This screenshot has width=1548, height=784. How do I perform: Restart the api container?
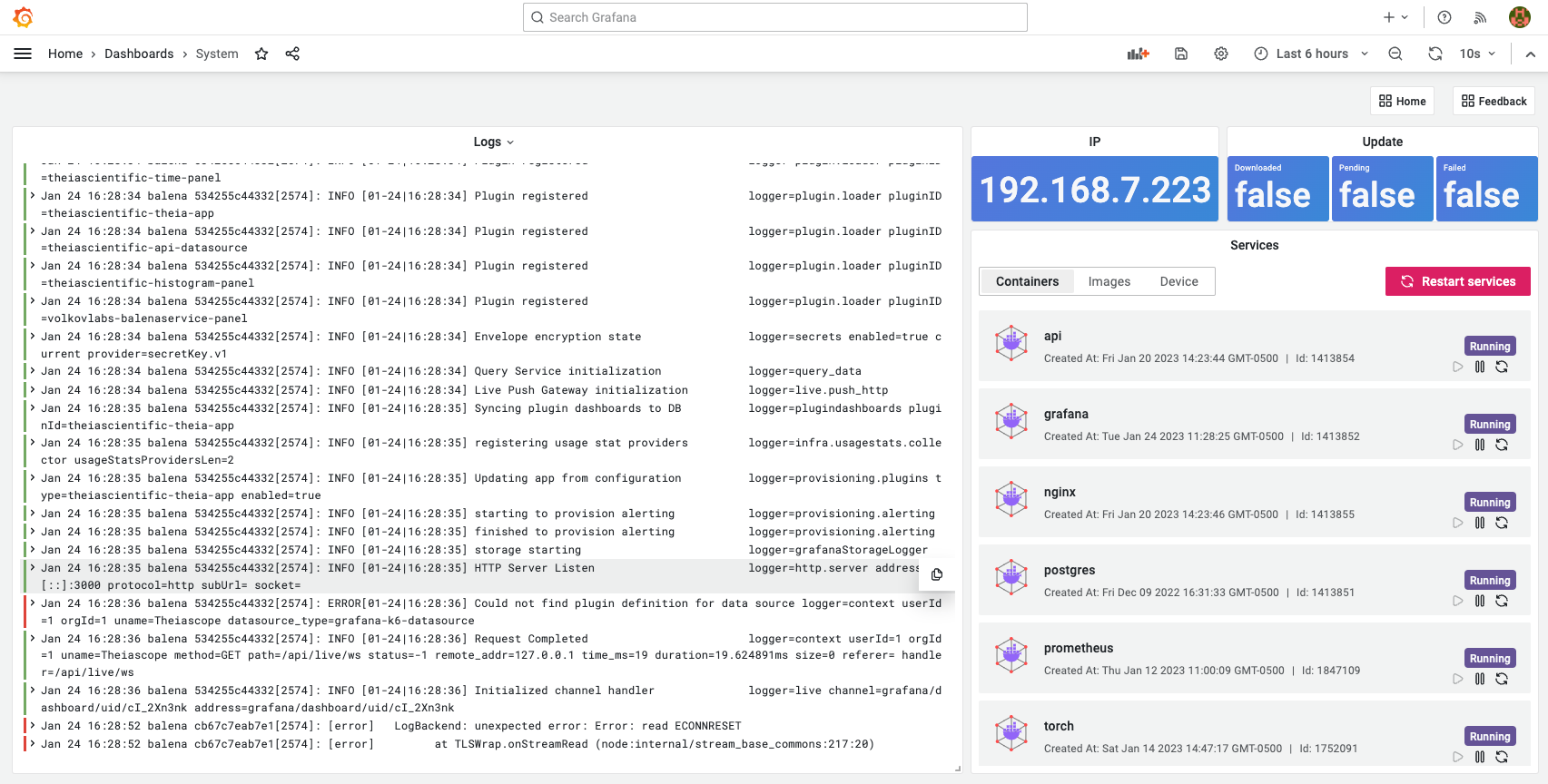(x=1502, y=367)
